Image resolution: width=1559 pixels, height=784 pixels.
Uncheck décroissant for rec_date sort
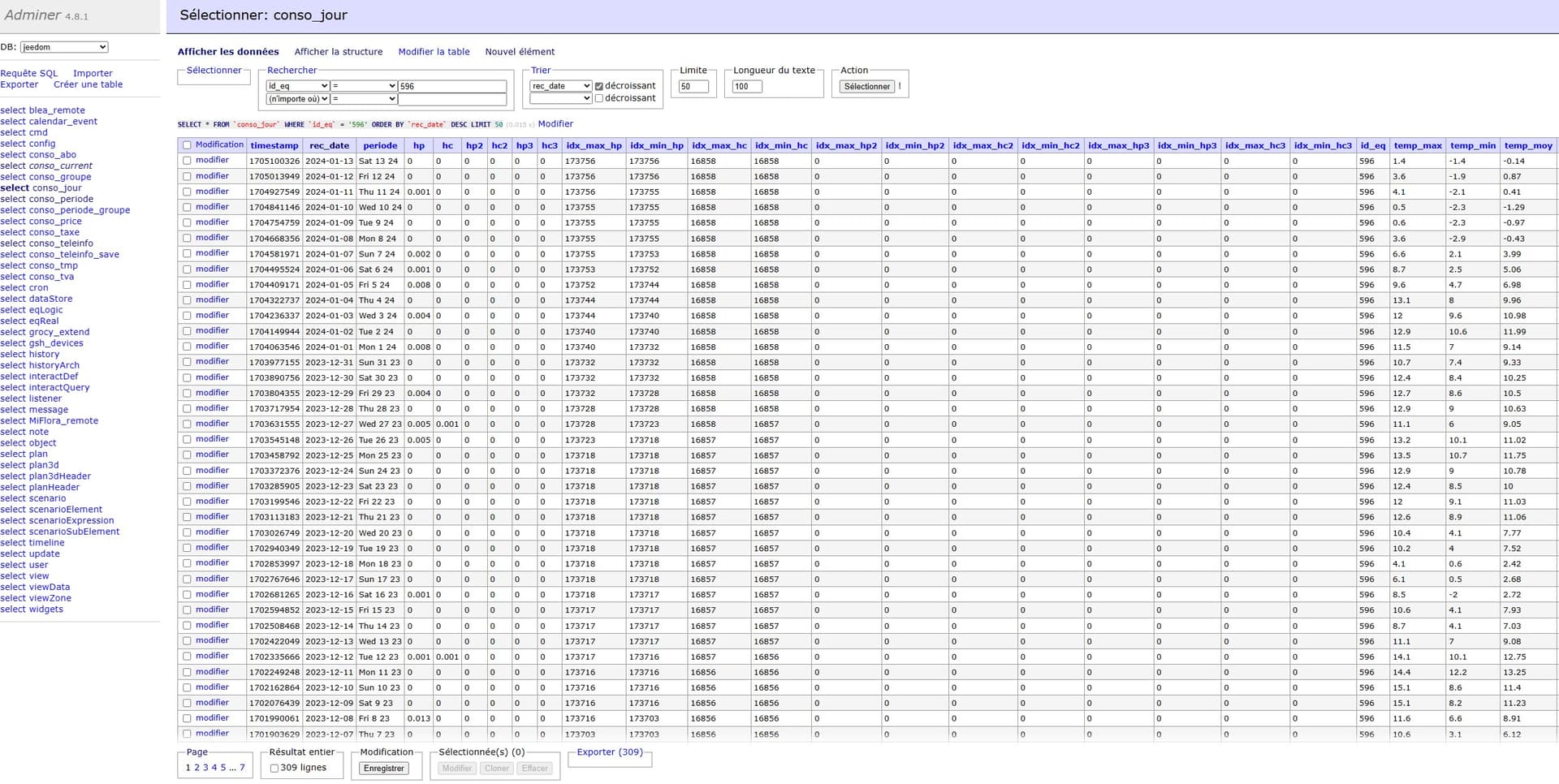tap(599, 86)
